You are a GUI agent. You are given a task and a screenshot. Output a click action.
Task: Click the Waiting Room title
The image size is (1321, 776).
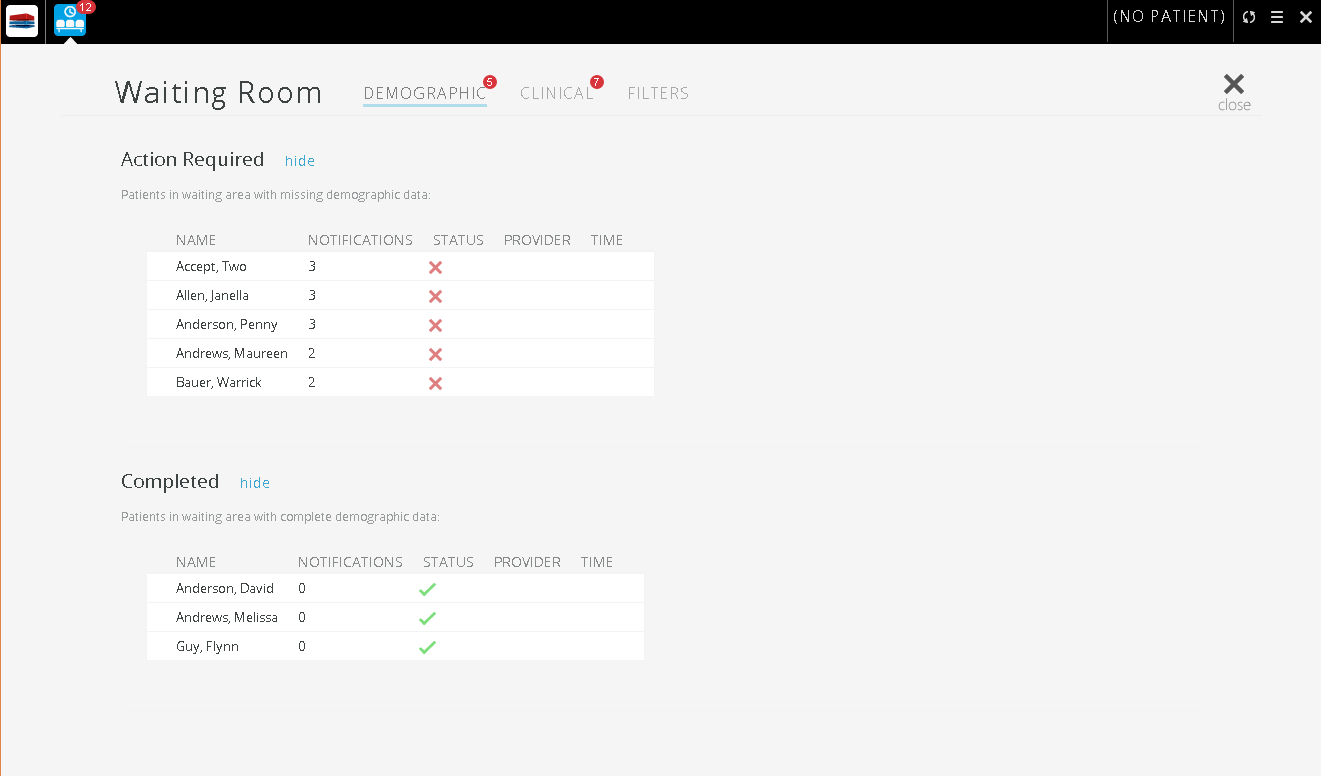(219, 92)
